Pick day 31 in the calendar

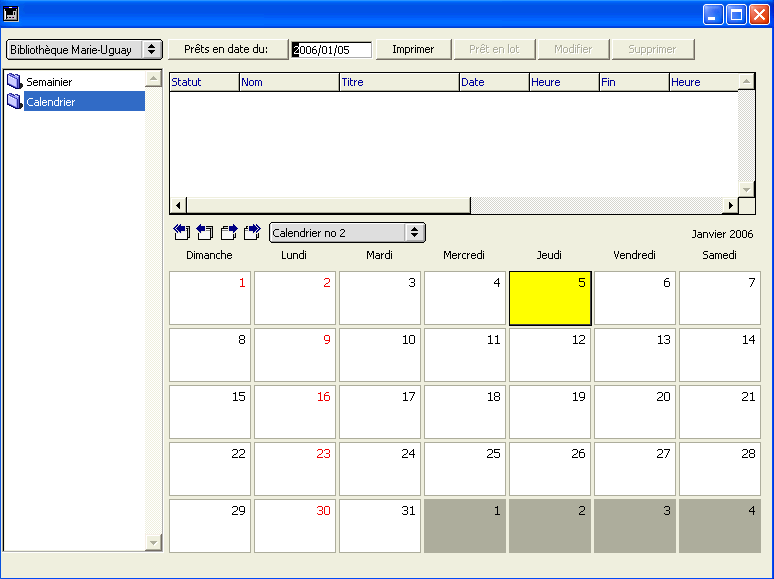[x=379, y=525]
